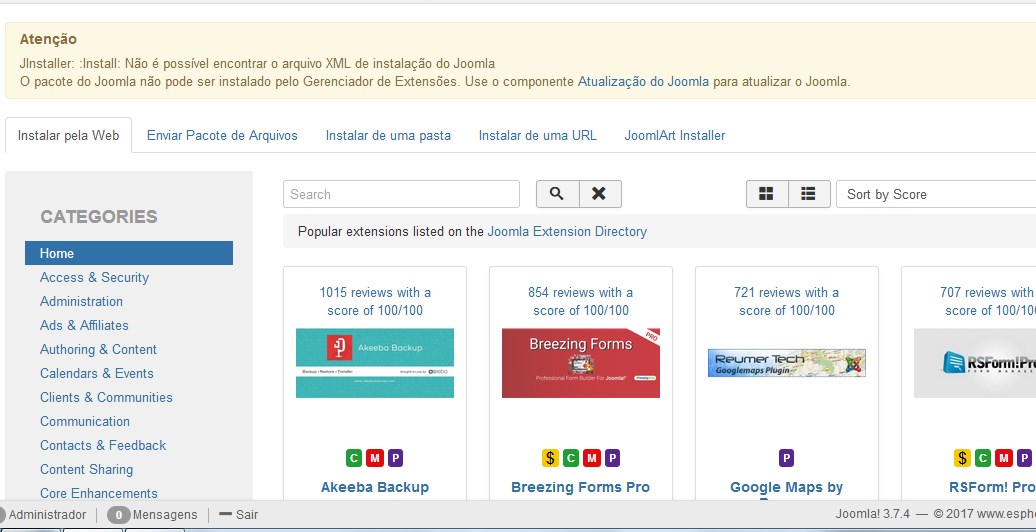The image size is (1036, 532).
Task: Click the Atenção warning heading
Action: [48, 40]
